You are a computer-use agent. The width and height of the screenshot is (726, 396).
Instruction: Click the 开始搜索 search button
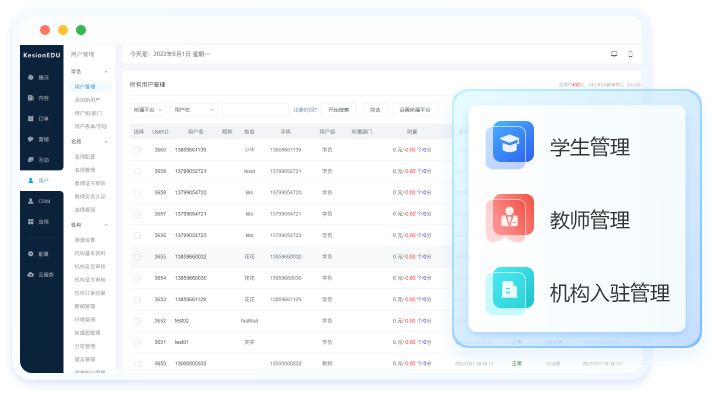pos(338,110)
